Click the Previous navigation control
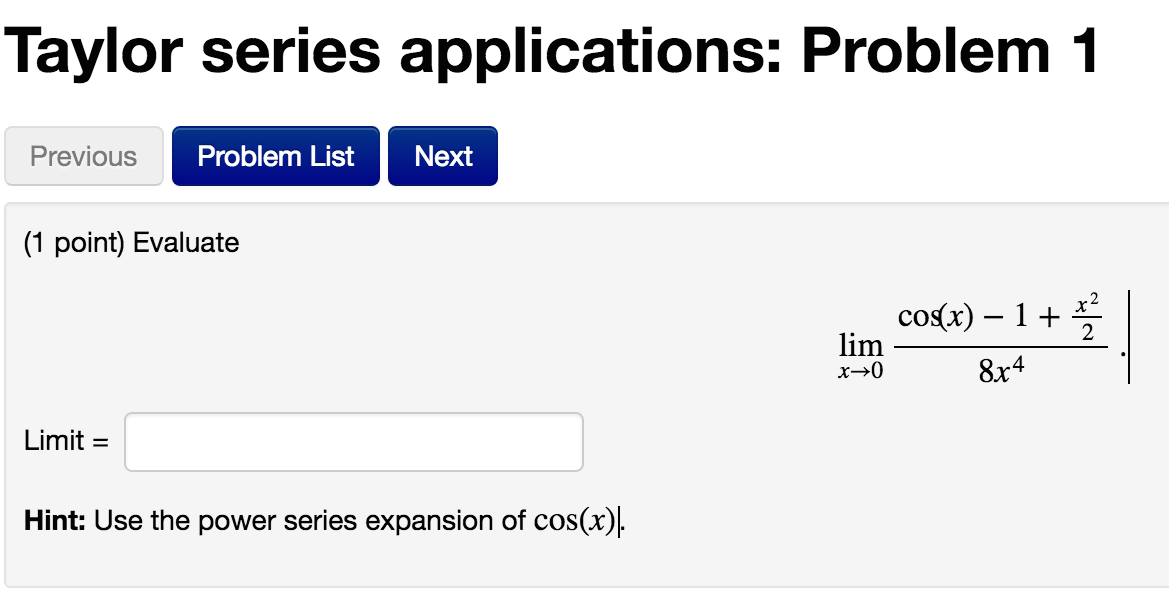1169x589 pixels. click(83, 156)
